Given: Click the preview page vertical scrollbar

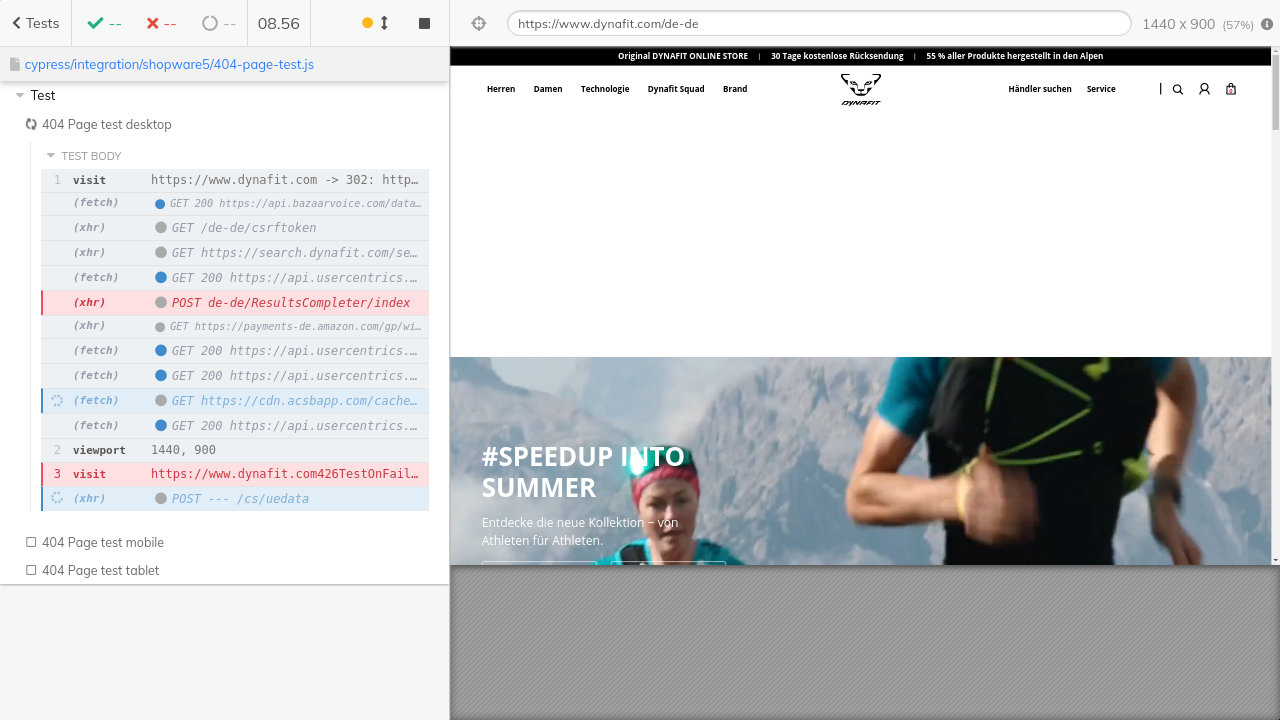Looking at the screenshot, I should (x=1275, y=300).
